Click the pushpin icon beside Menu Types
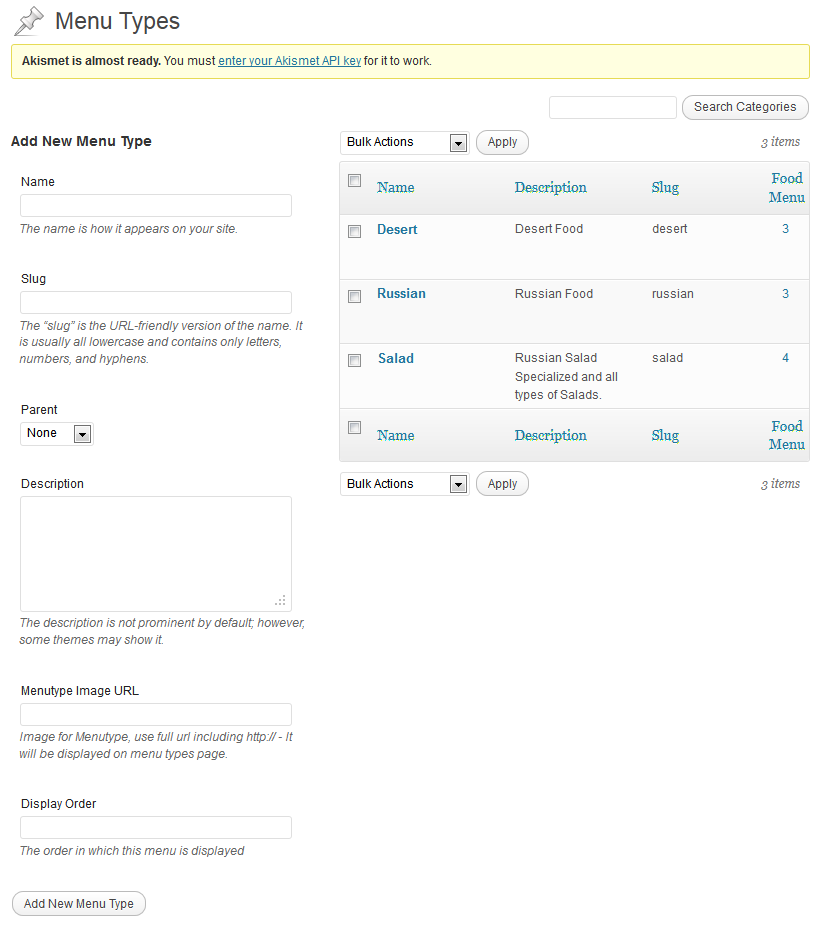Viewport: 825px width, 937px height. click(29, 20)
